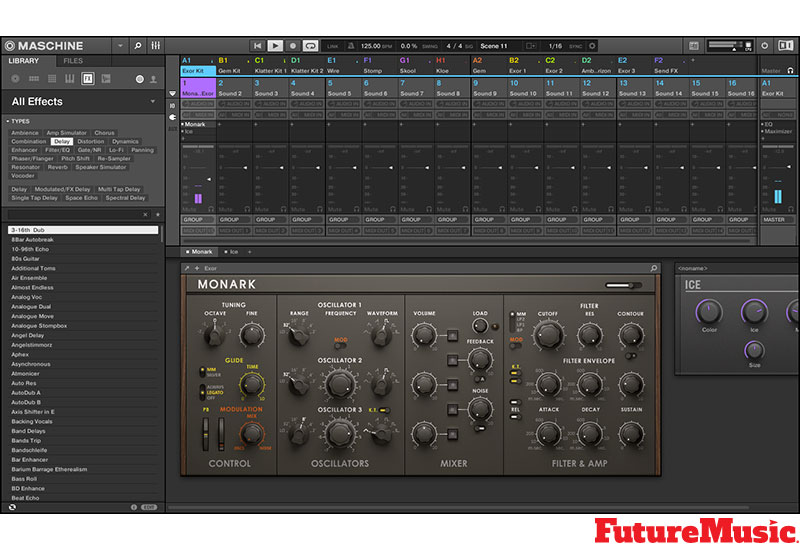The image size is (800, 550).
Task: Toggle Oscillator 1 mixer on/off square button
Action: [453, 335]
